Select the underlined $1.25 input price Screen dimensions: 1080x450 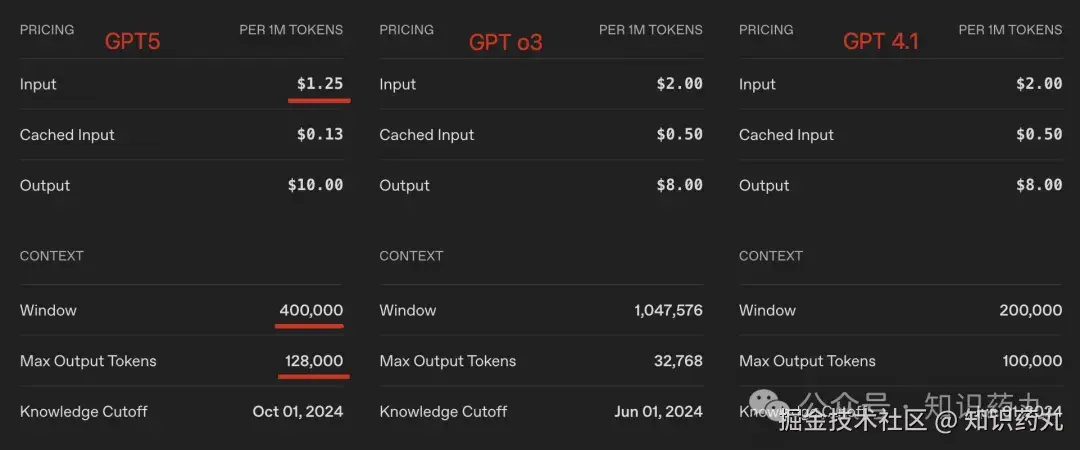pyautogui.click(x=320, y=84)
